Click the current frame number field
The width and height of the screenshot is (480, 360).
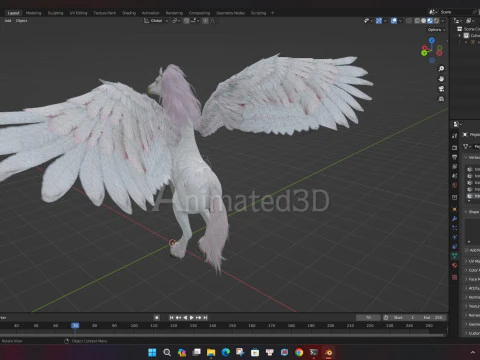tap(368, 318)
